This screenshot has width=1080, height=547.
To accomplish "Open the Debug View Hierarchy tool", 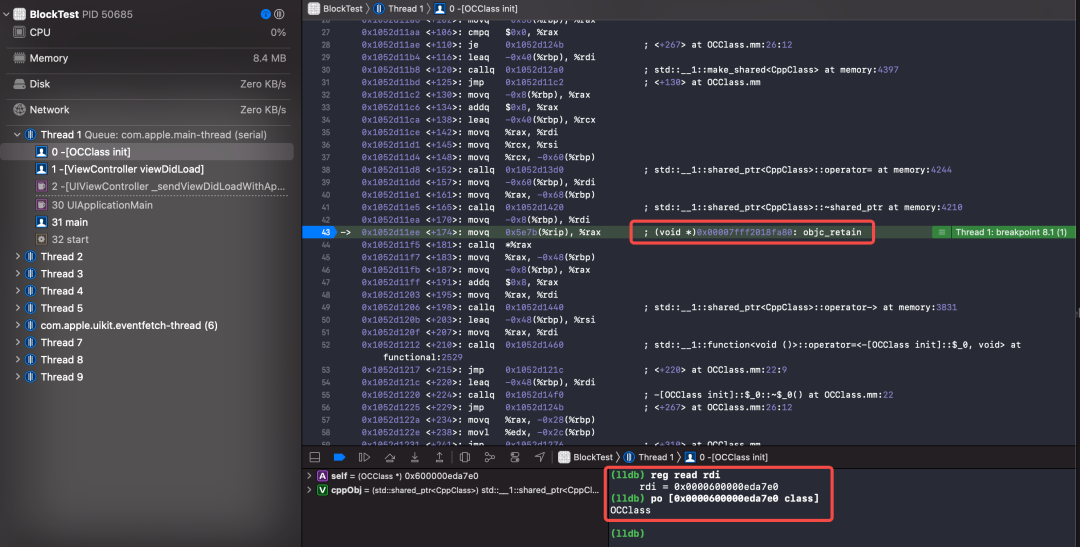I will (x=465, y=457).
